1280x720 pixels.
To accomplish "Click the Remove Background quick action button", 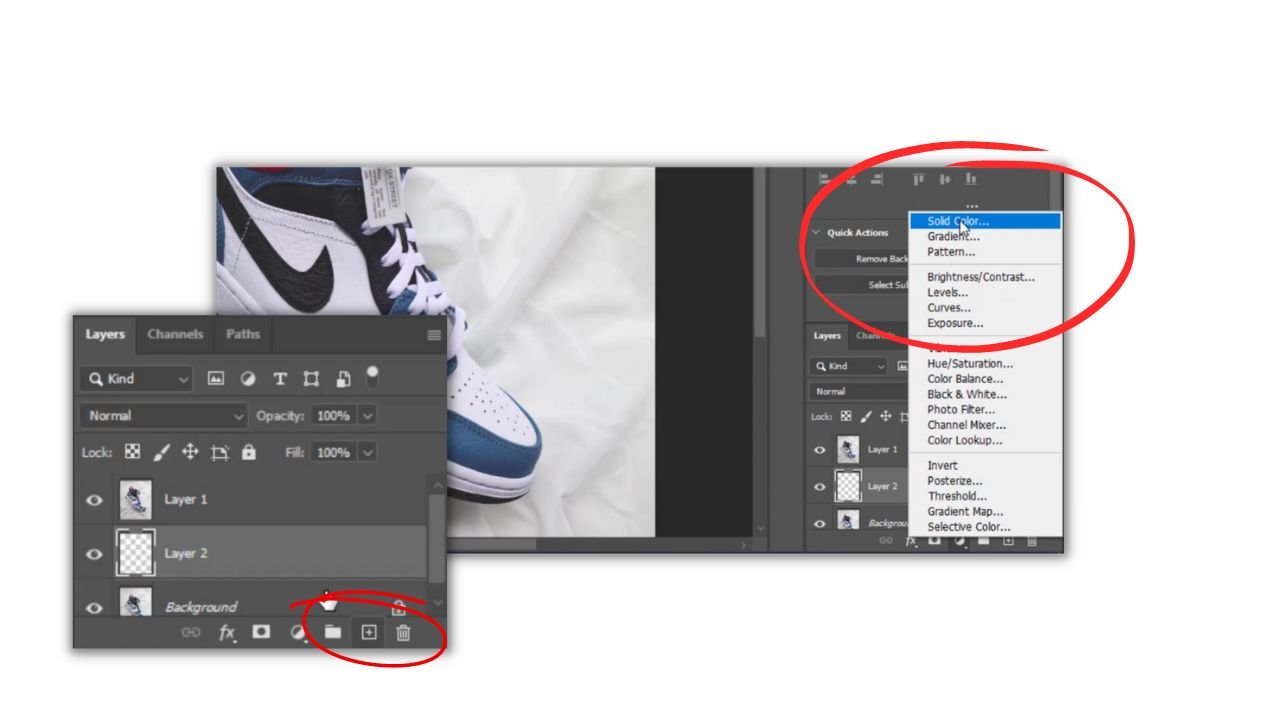I will coord(862,259).
